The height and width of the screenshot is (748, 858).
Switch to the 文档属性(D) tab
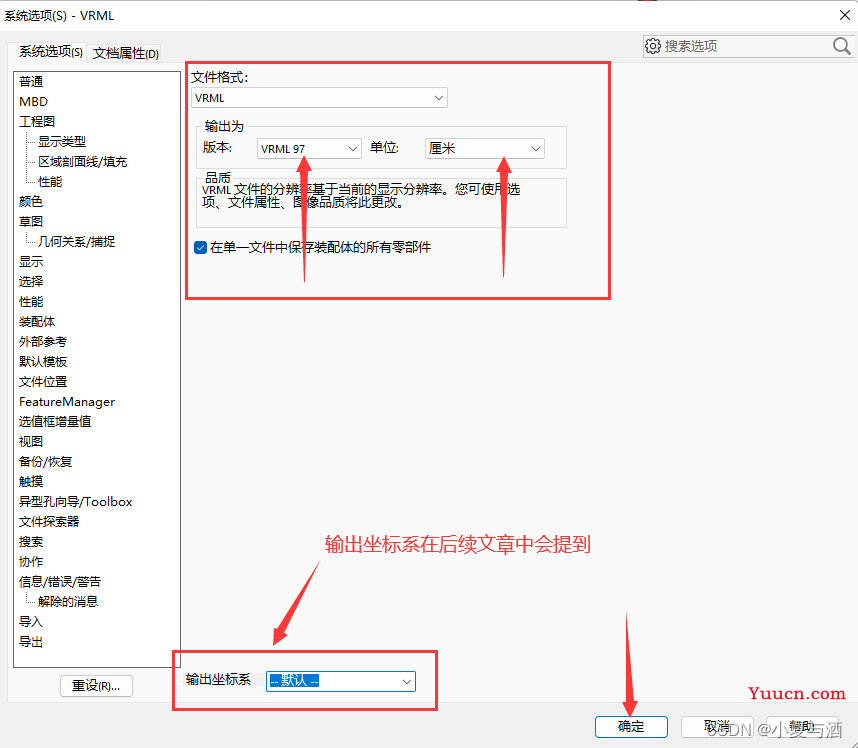coord(126,54)
